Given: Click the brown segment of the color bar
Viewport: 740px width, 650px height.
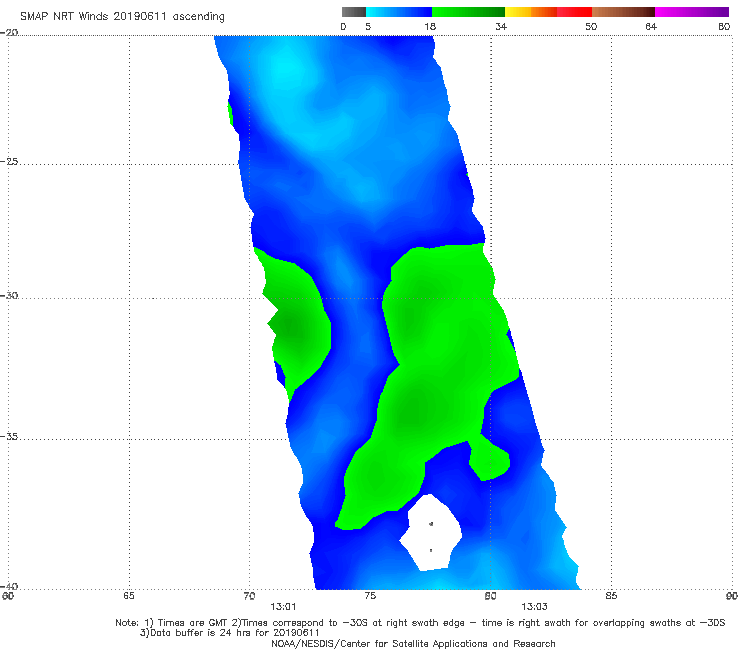Looking at the screenshot, I should coord(623,12).
